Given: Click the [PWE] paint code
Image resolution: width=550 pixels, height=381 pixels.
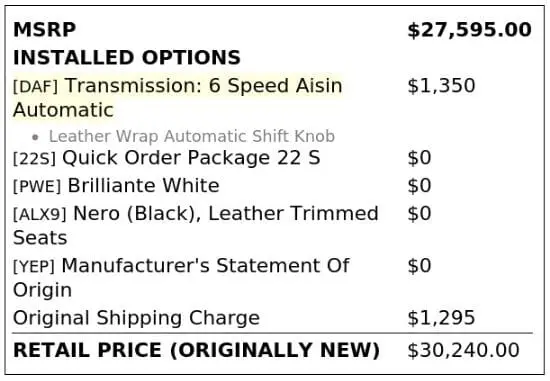Looking at the screenshot, I should pos(37,187).
